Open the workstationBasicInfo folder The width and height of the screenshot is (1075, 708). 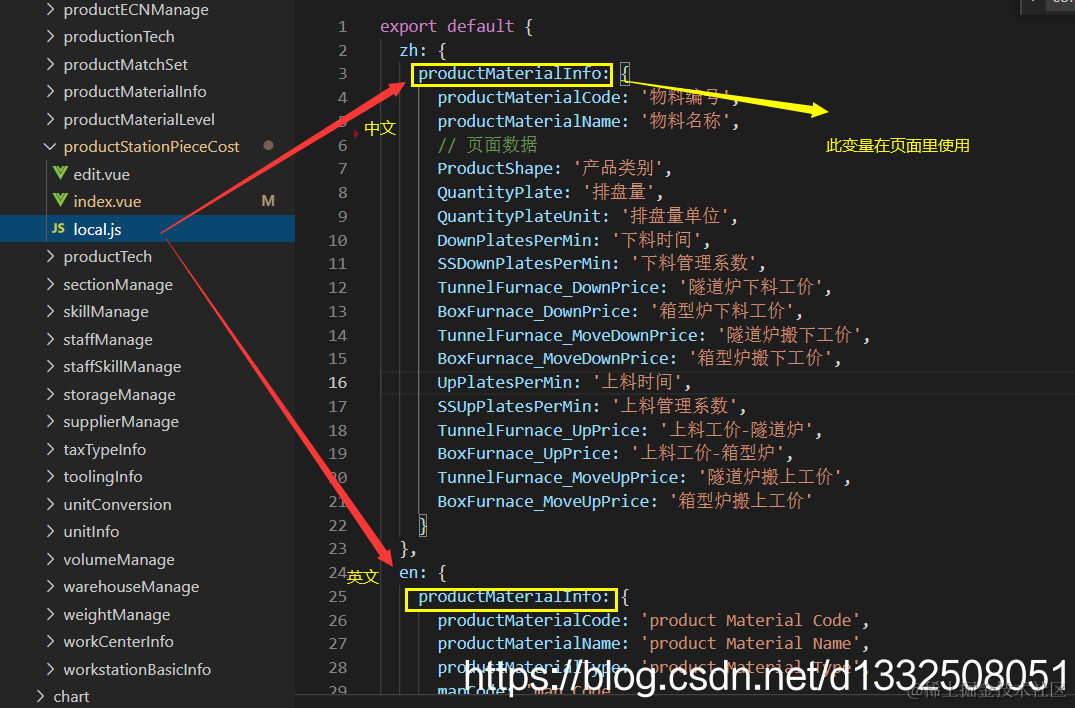coord(137,669)
